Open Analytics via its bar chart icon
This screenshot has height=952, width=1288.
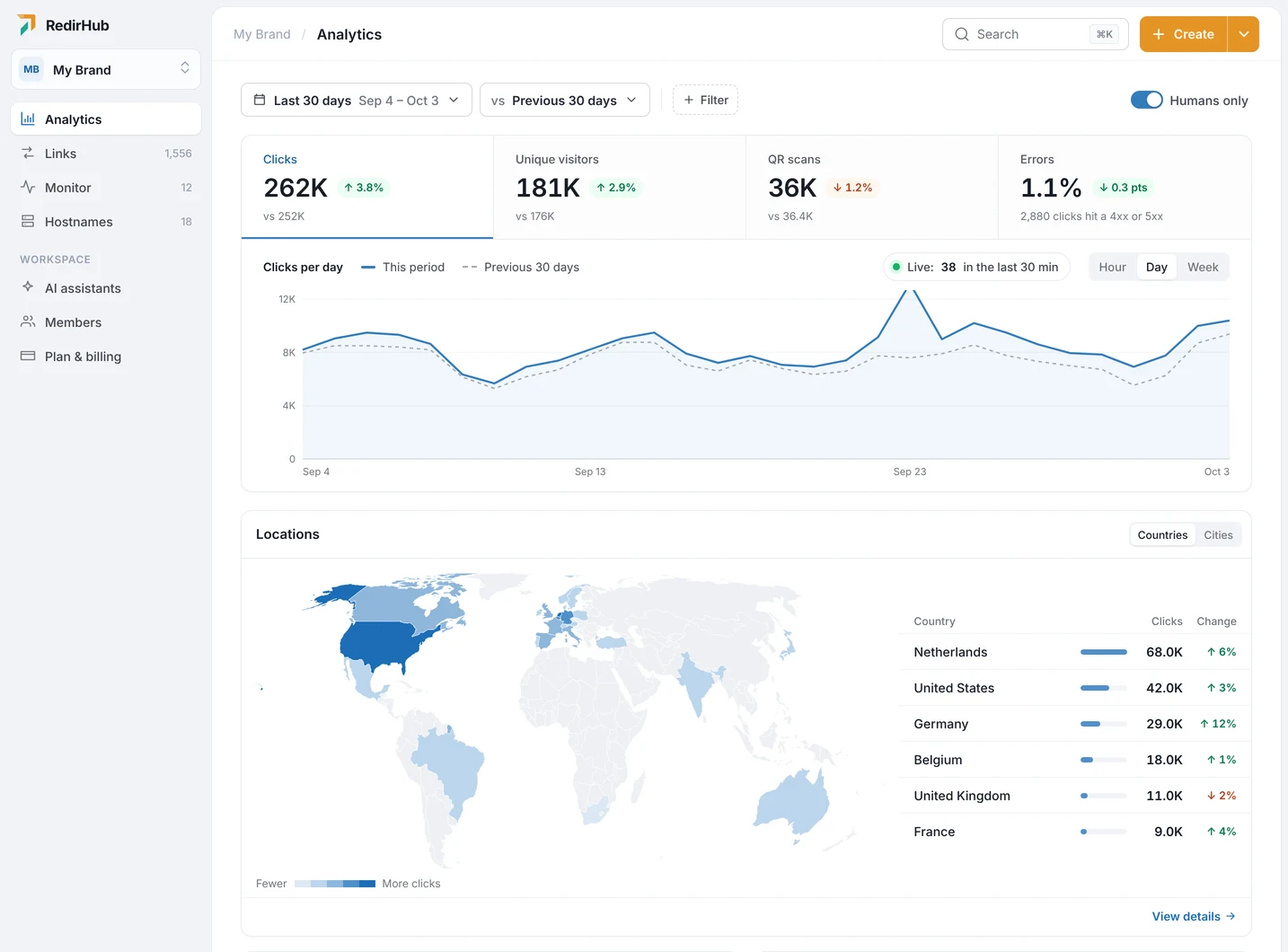[x=28, y=119]
